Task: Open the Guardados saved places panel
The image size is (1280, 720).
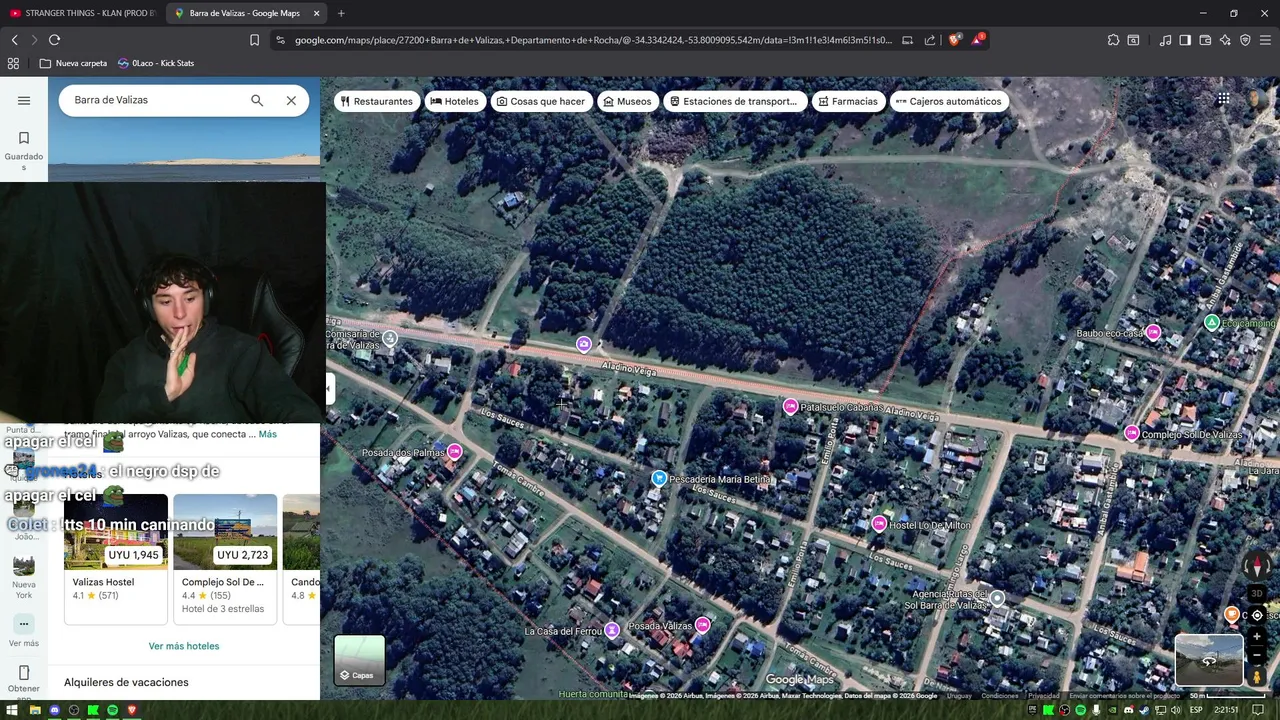Action: click(x=24, y=149)
